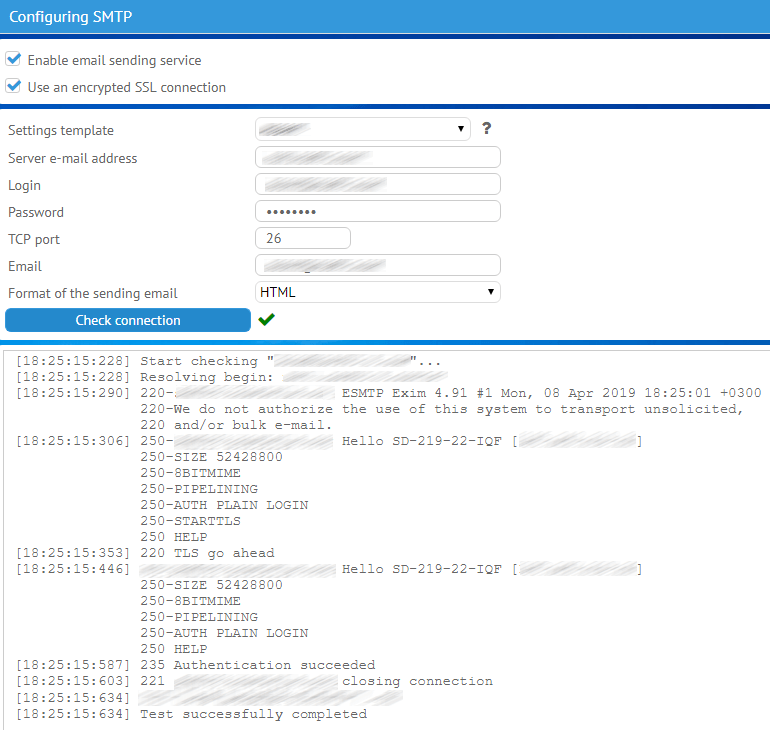
Task: Focus the Server e-mail address field
Action: pos(377,157)
